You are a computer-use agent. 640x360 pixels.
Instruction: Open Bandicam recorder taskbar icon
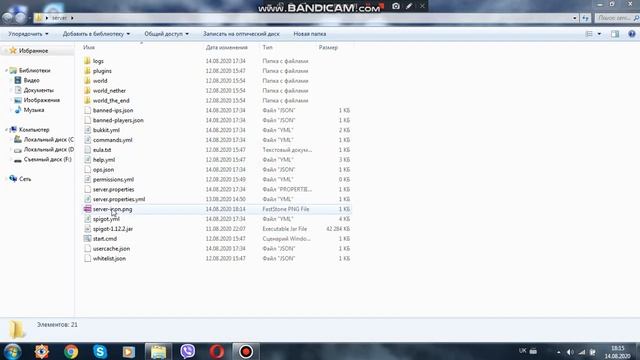pyautogui.click(x=246, y=351)
